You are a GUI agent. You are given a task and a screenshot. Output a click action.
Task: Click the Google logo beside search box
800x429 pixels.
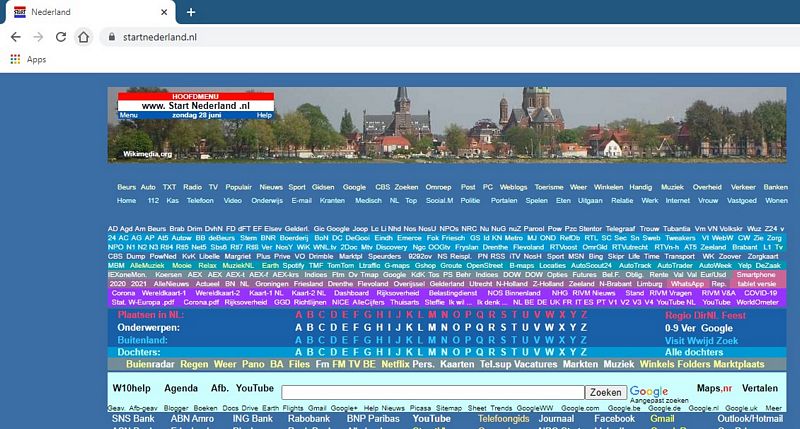click(648, 391)
